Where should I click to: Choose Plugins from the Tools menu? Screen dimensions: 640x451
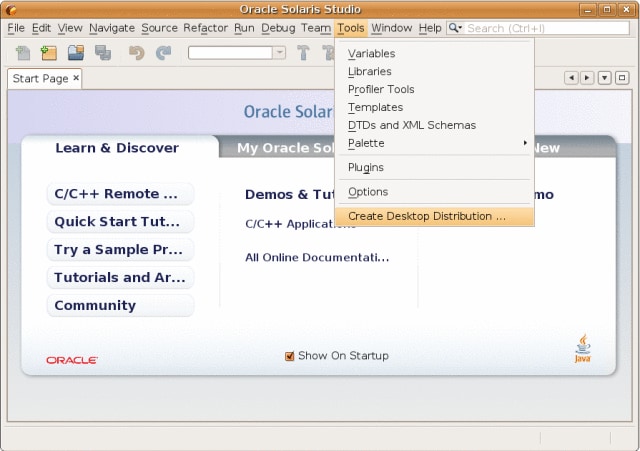click(x=366, y=167)
